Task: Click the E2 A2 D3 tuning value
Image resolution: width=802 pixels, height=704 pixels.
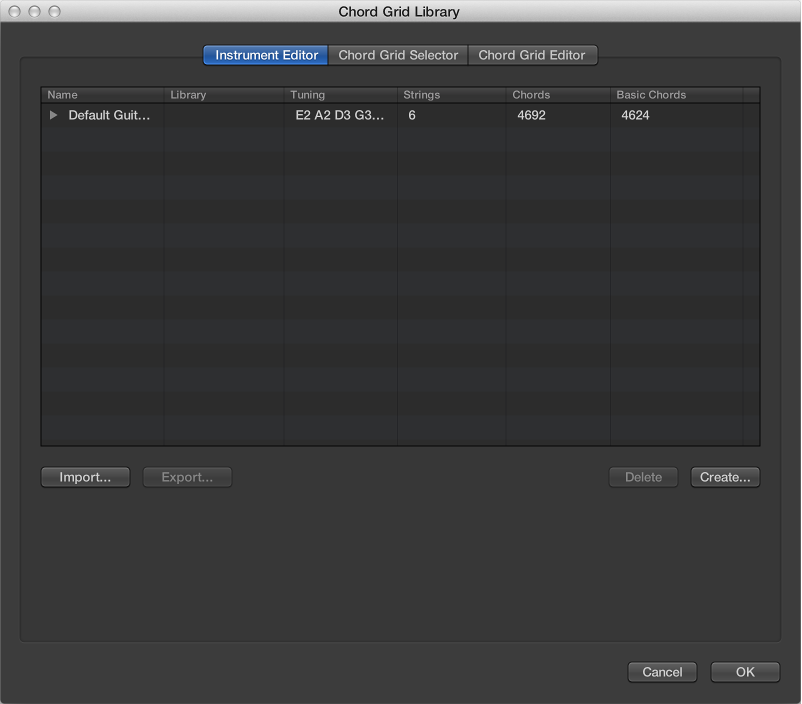Action: click(340, 115)
